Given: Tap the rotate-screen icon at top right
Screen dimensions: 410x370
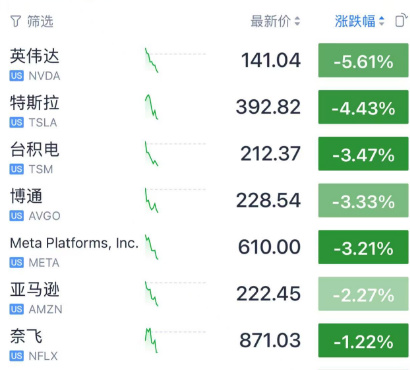Looking at the screenshot, I should pyautogui.click(x=401, y=21).
